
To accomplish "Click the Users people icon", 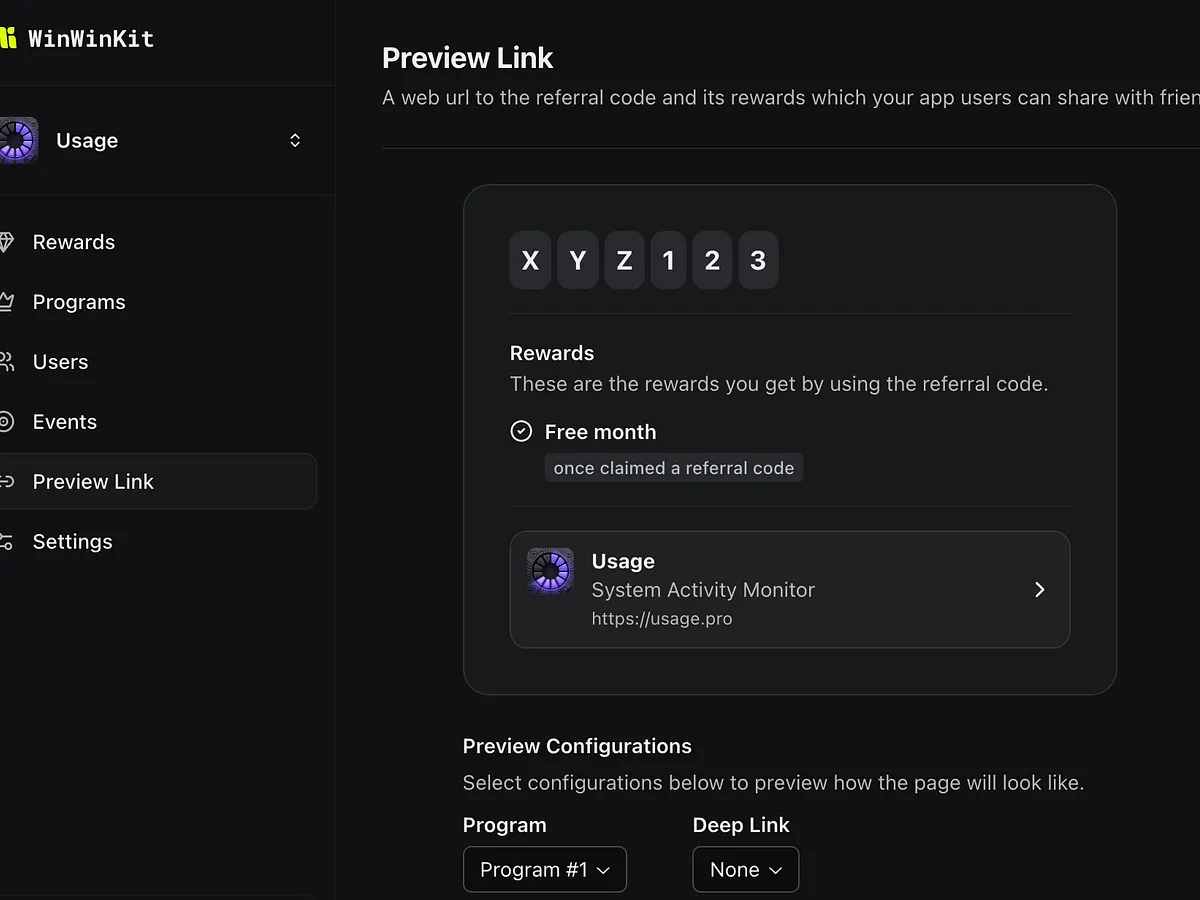I will click(x=6, y=362).
